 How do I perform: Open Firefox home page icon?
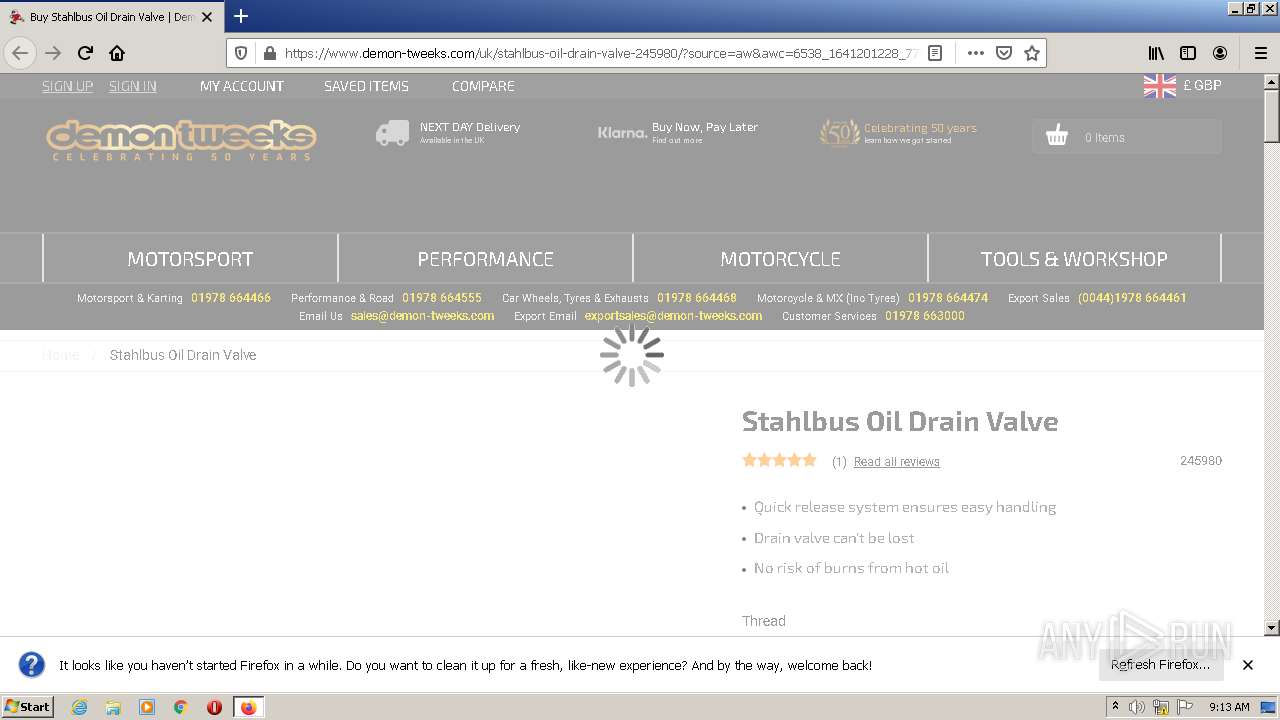coord(117,53)
